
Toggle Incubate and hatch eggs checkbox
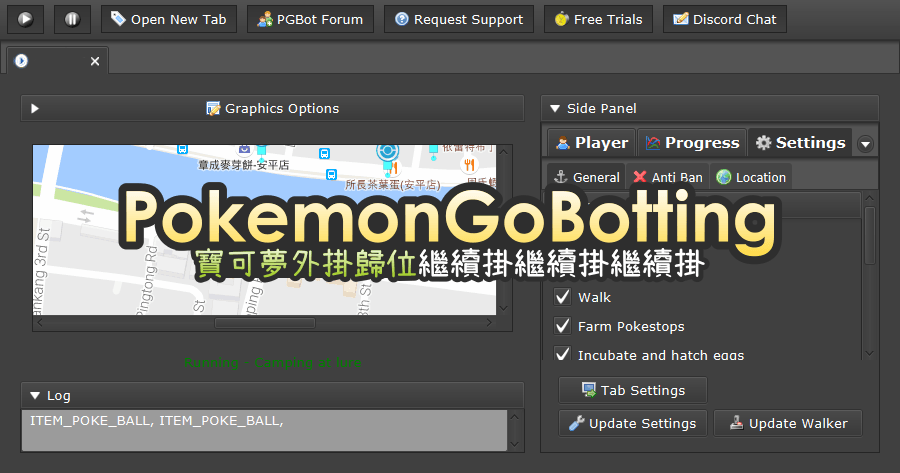point(562,354)
